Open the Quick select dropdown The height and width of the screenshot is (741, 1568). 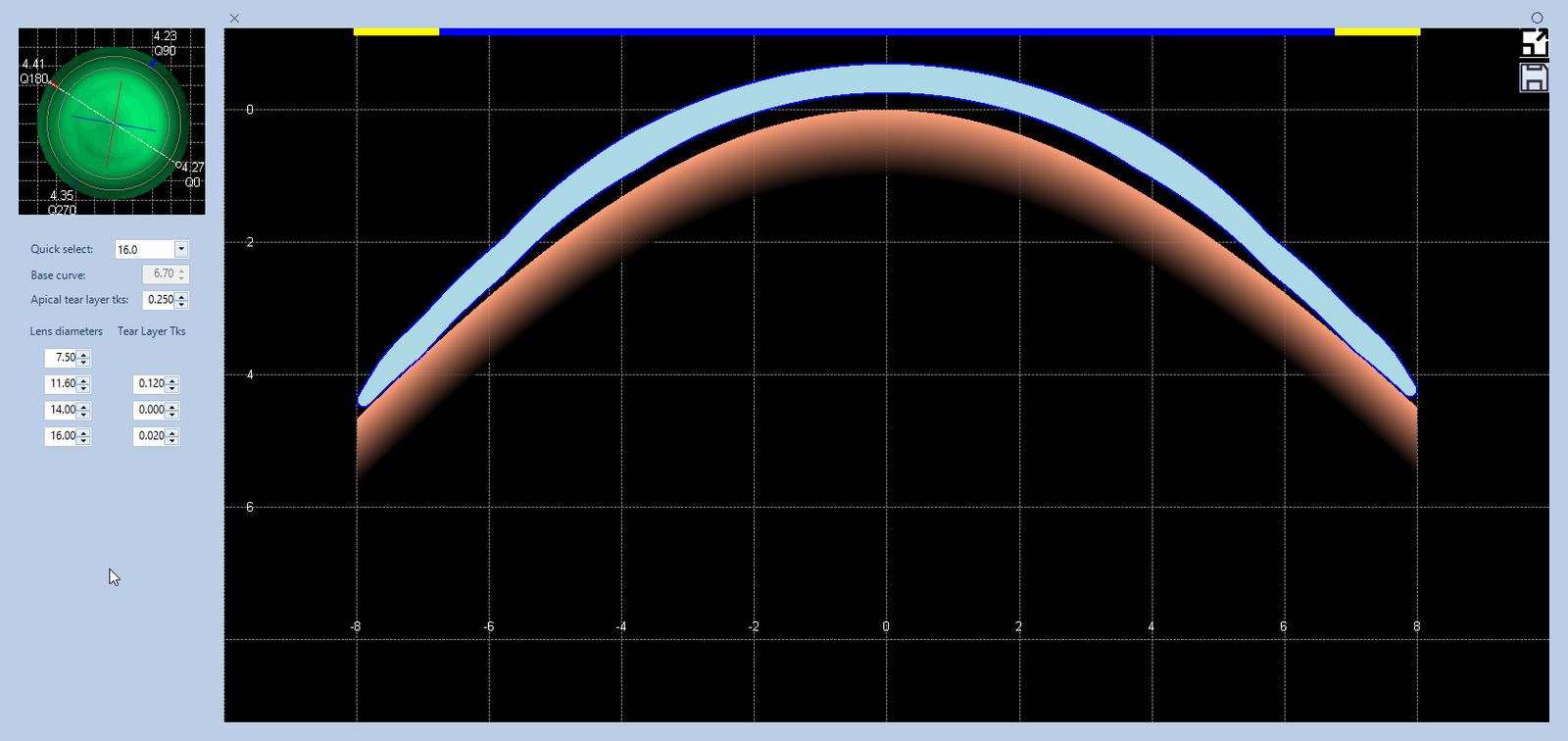(181, 249)
